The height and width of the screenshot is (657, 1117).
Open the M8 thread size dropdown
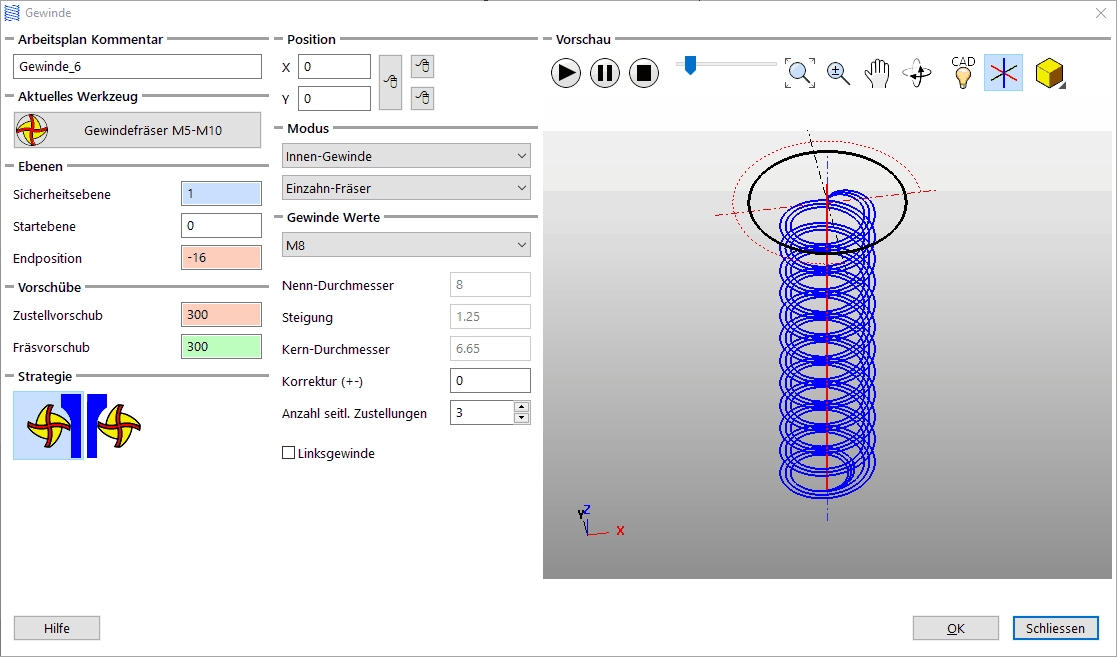tap(406, 244)
